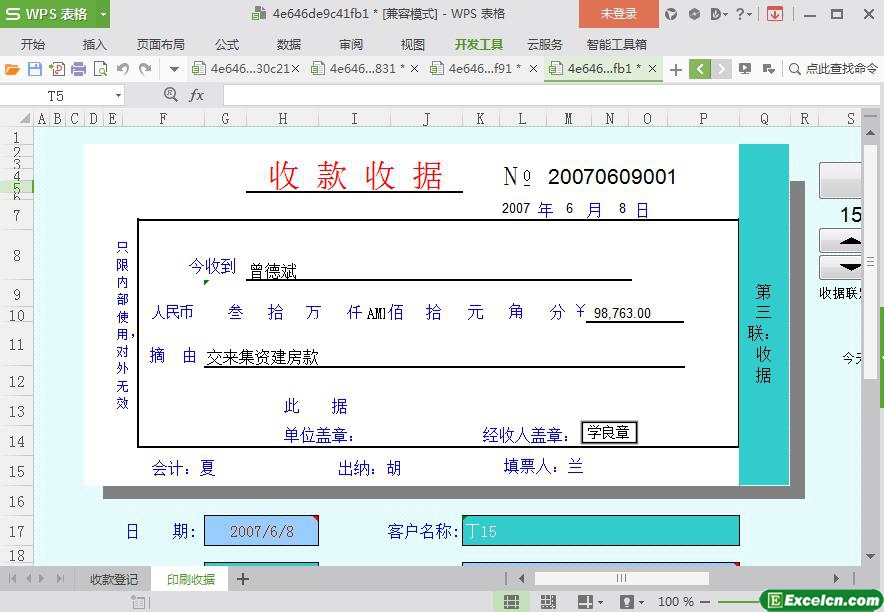Open the Name Box dropdown showing T5
Image resolution: width=884 pixels, height=612 pixels.
(x=118, y=95)
